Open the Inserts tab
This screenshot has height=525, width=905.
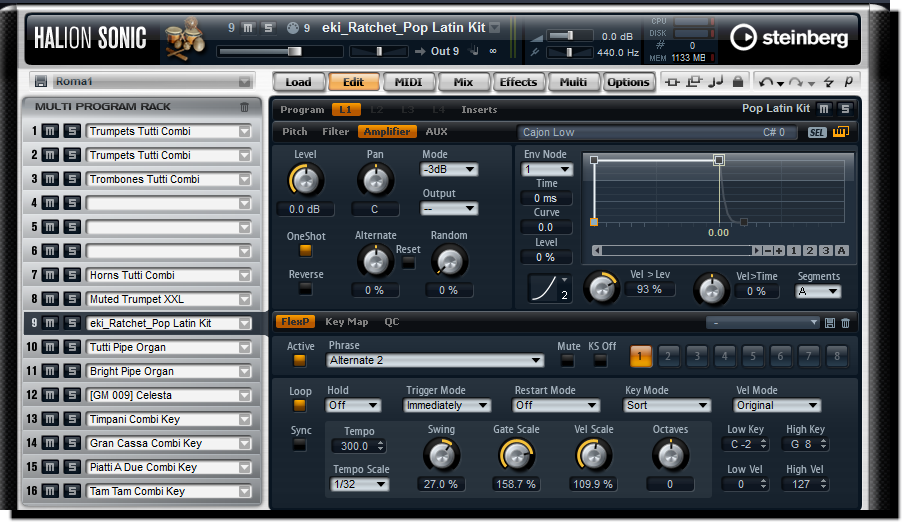479,110
